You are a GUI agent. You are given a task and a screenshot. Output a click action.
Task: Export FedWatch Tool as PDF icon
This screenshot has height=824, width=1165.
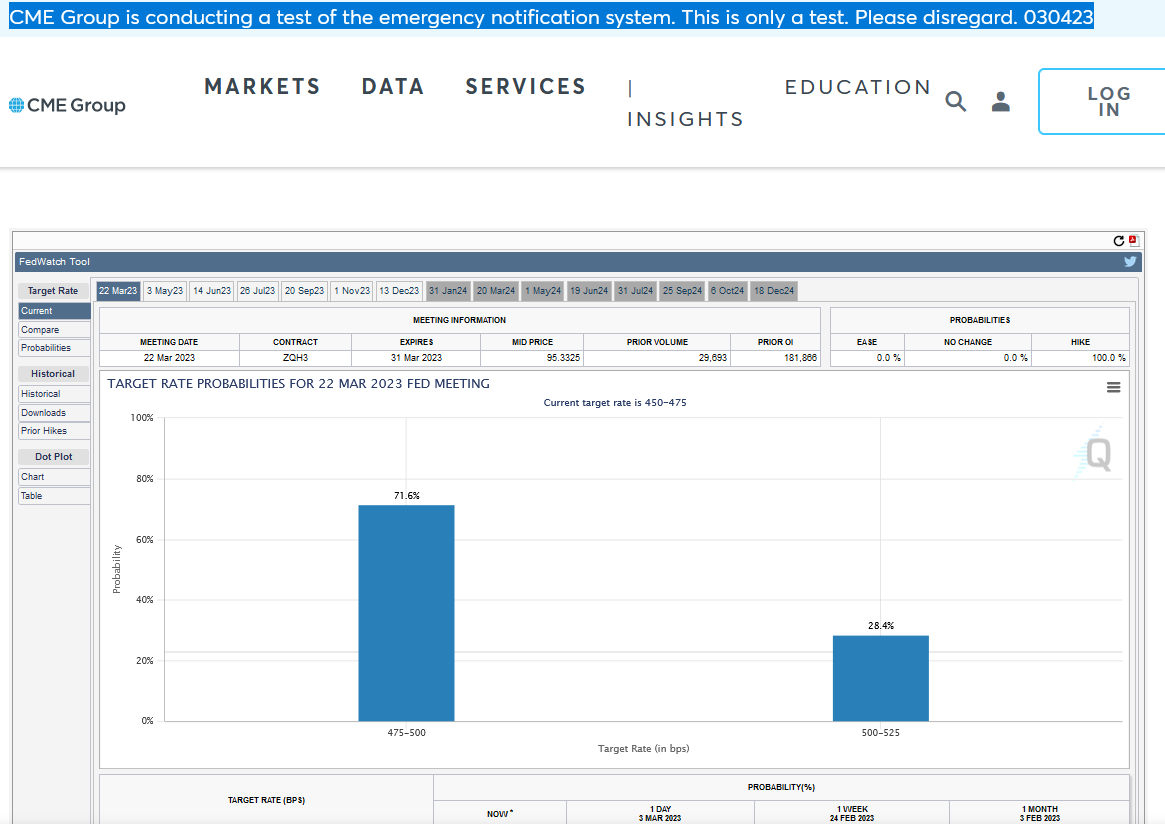coord(1133,240)
